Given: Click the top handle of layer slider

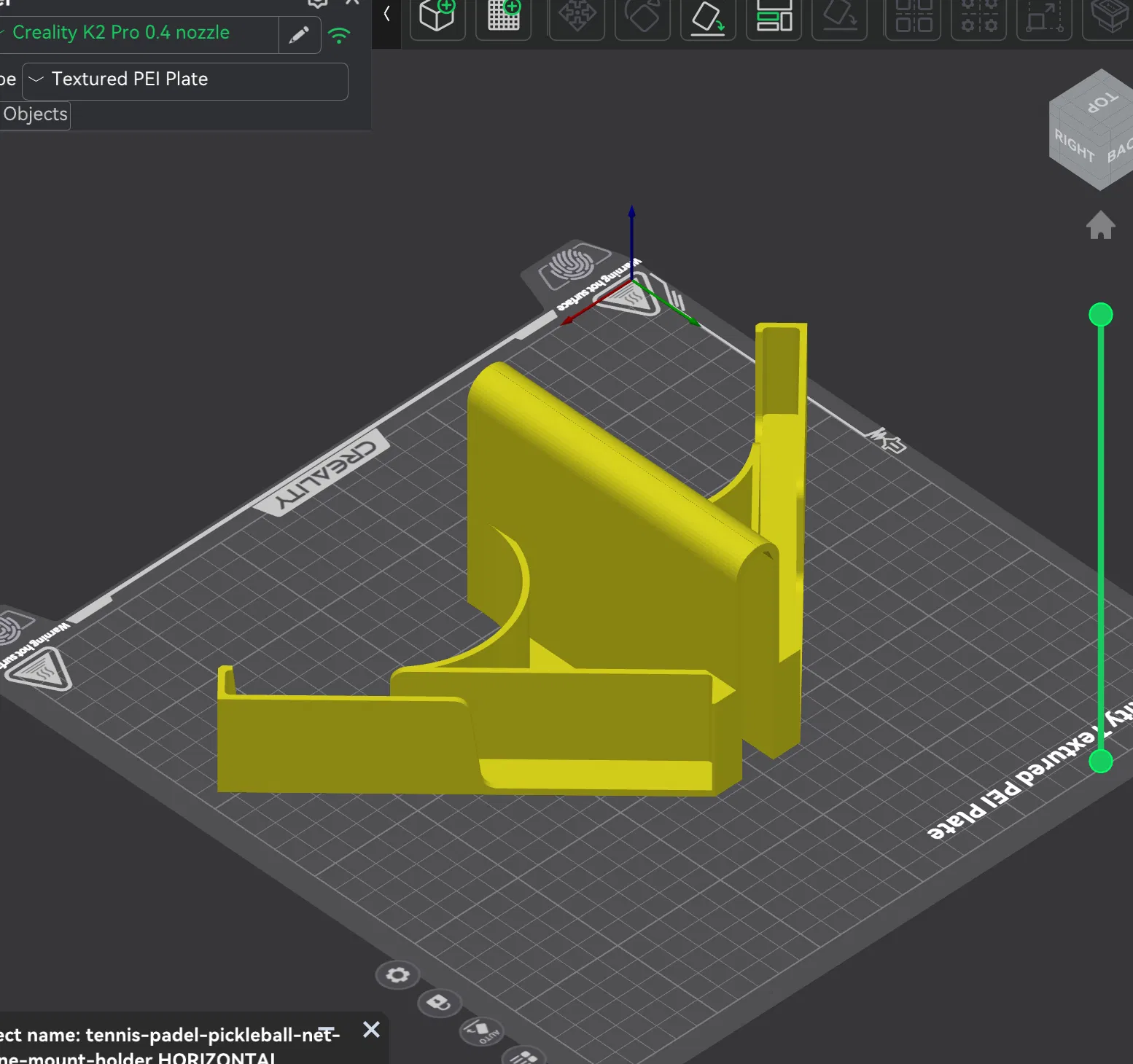Looking at the screenshot, I should 1100,315.
